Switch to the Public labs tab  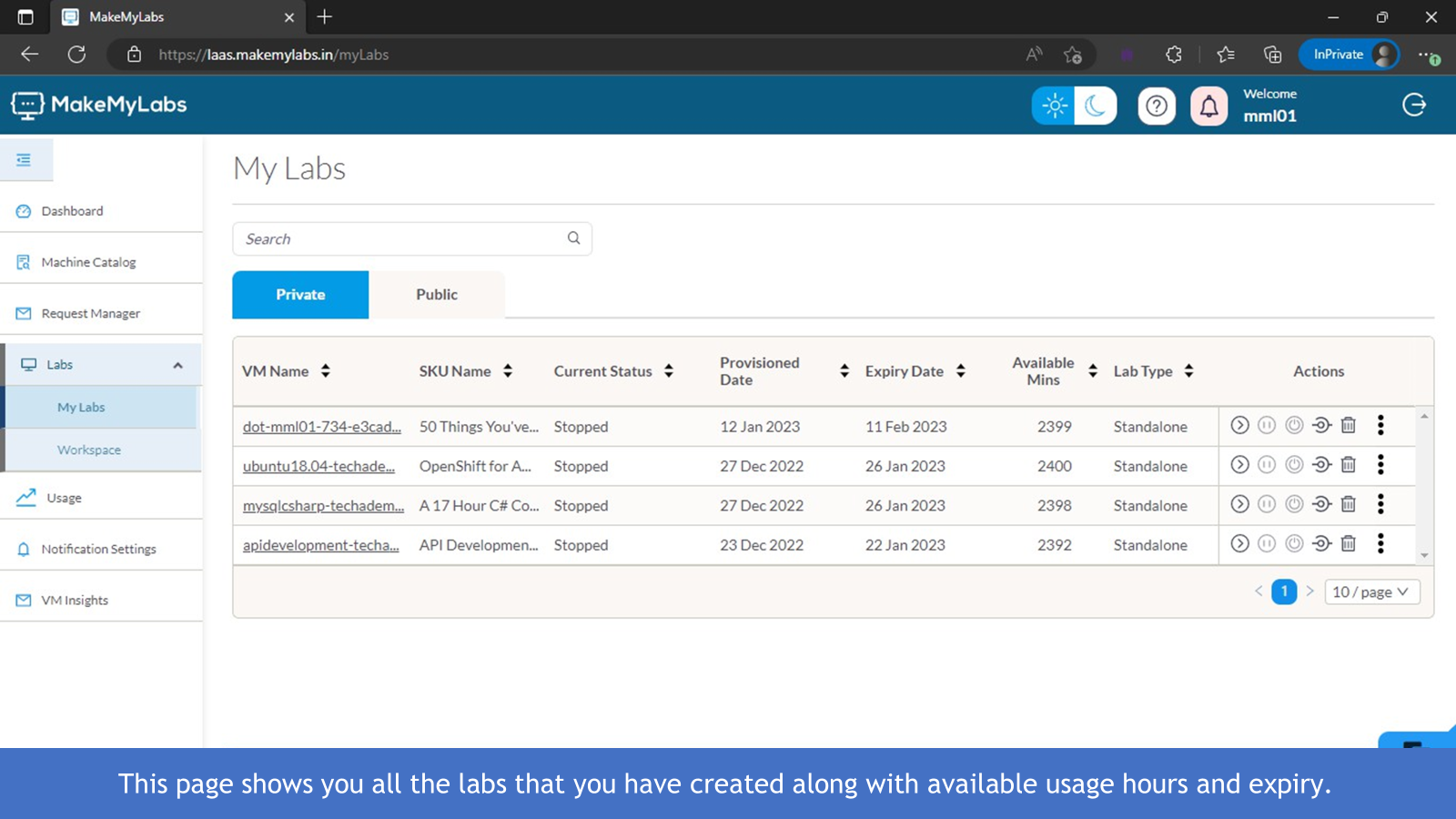[x=437, y=295]
